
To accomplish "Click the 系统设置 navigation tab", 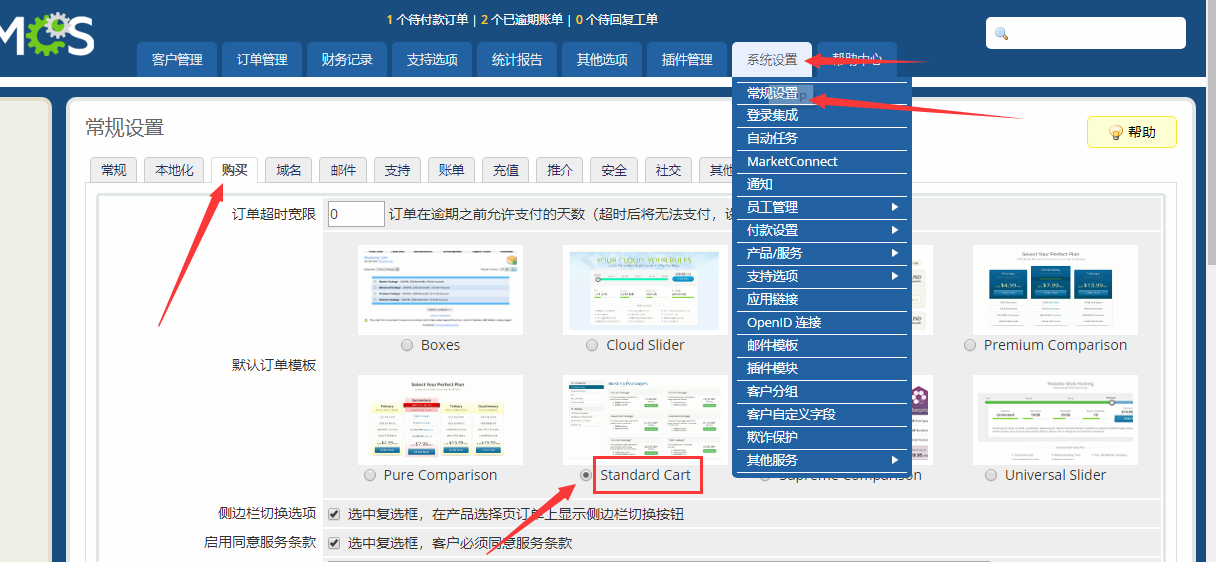I will (x=772, y=59).
